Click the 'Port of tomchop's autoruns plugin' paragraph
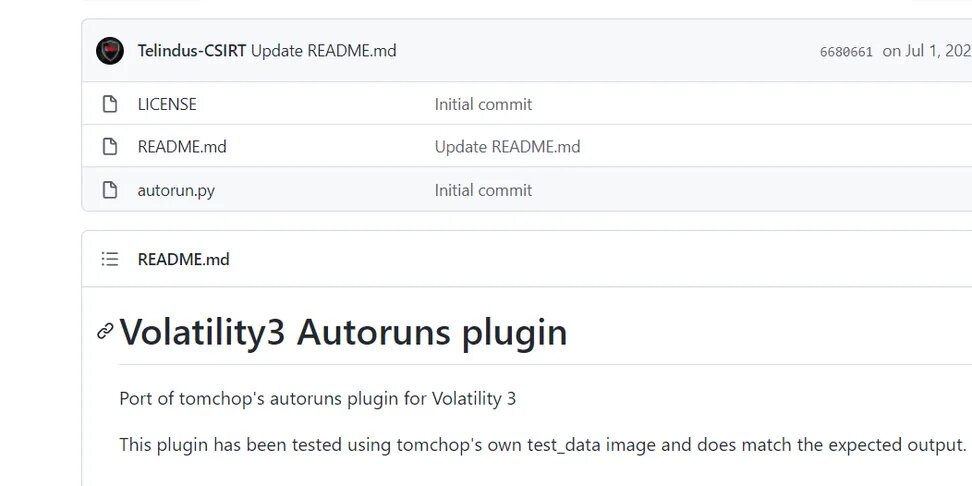 coord(317,399)
